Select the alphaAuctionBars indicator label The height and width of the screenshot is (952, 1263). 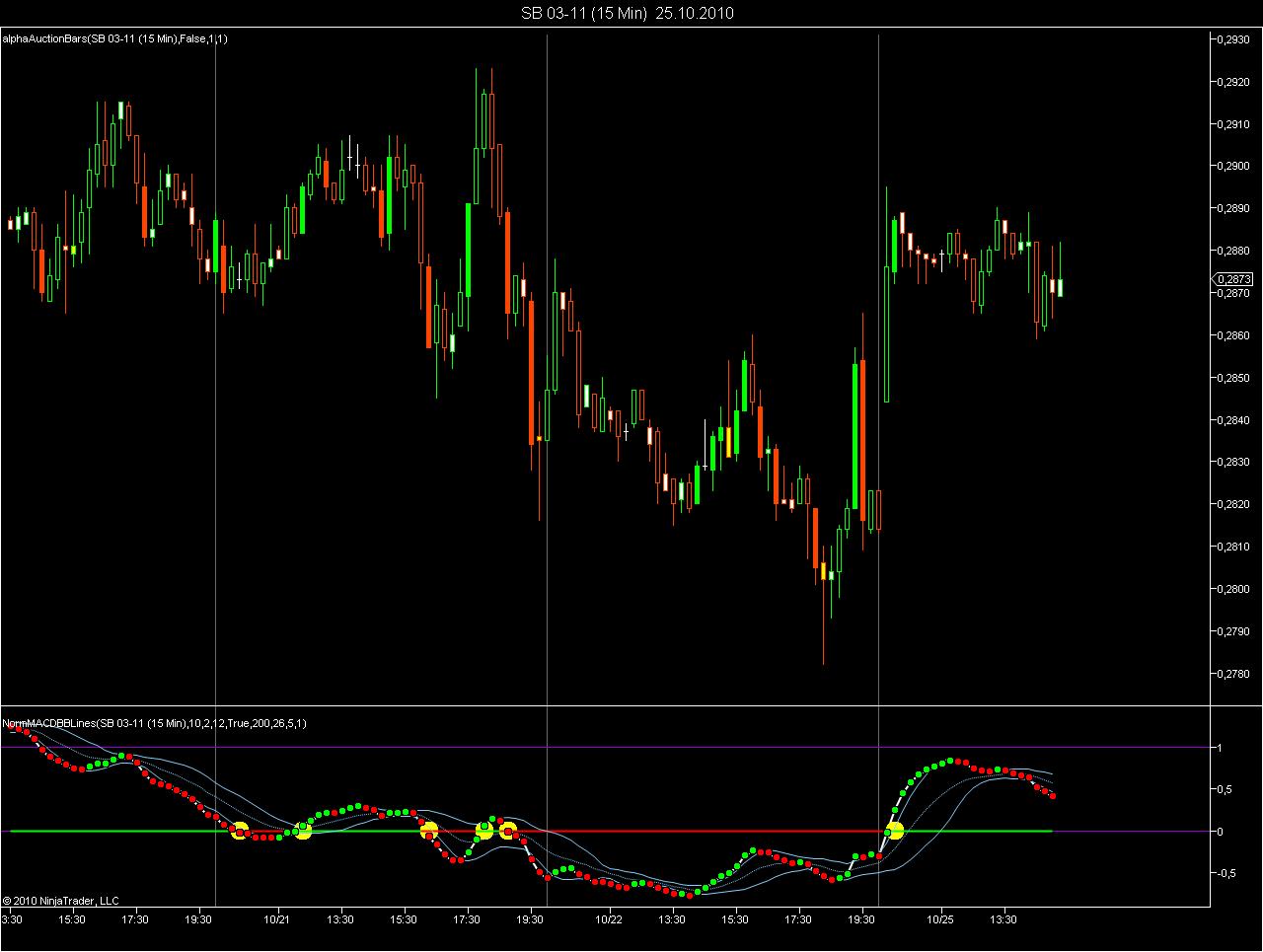(115, 38)
